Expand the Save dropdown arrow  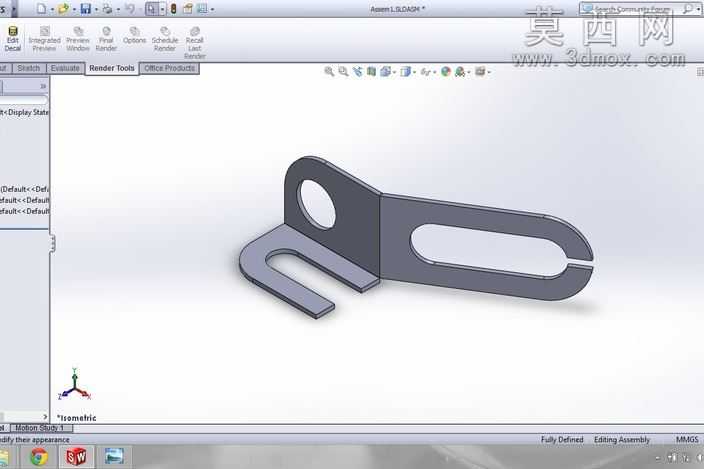tap(96, 9)
